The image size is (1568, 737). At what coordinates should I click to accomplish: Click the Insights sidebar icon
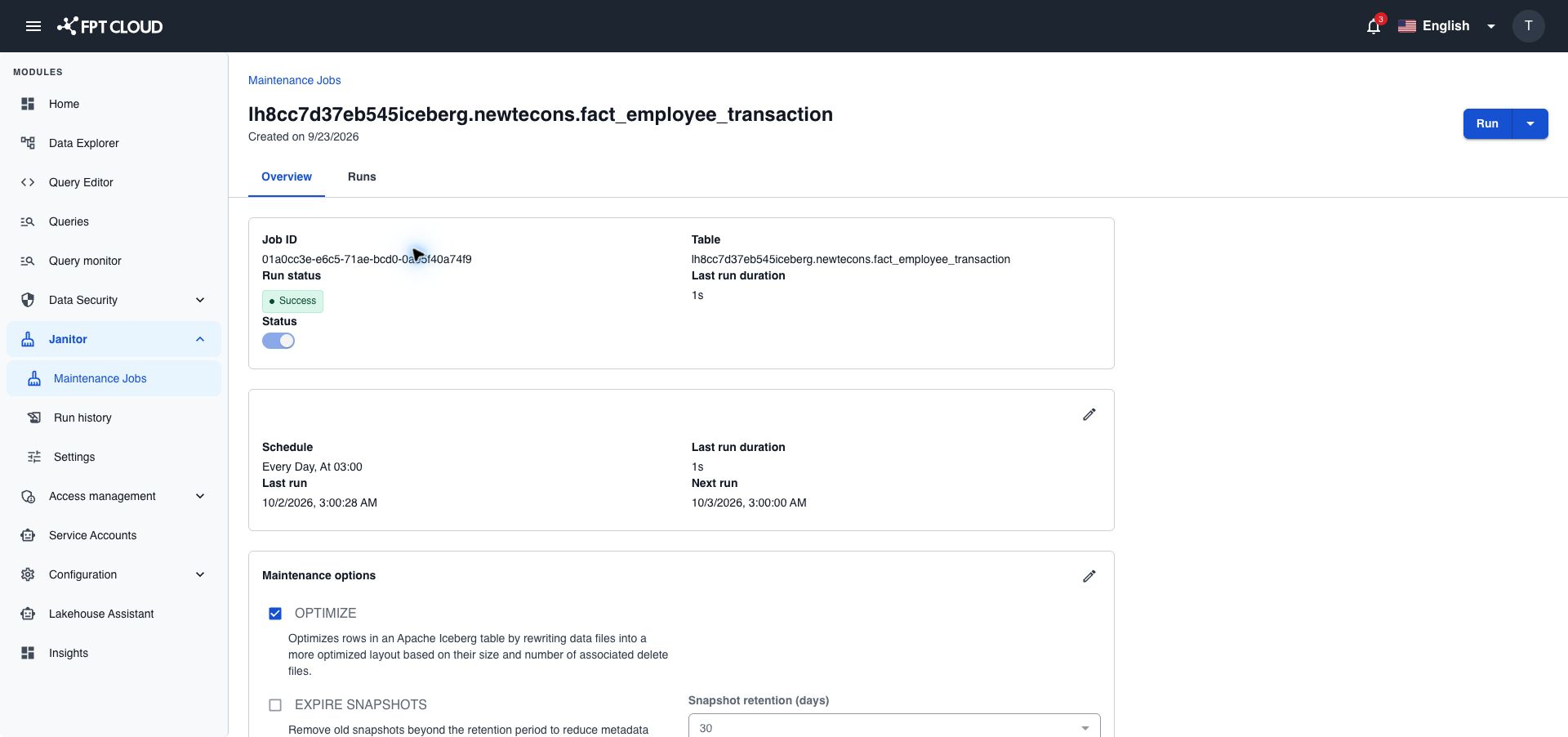pos(28,653)
